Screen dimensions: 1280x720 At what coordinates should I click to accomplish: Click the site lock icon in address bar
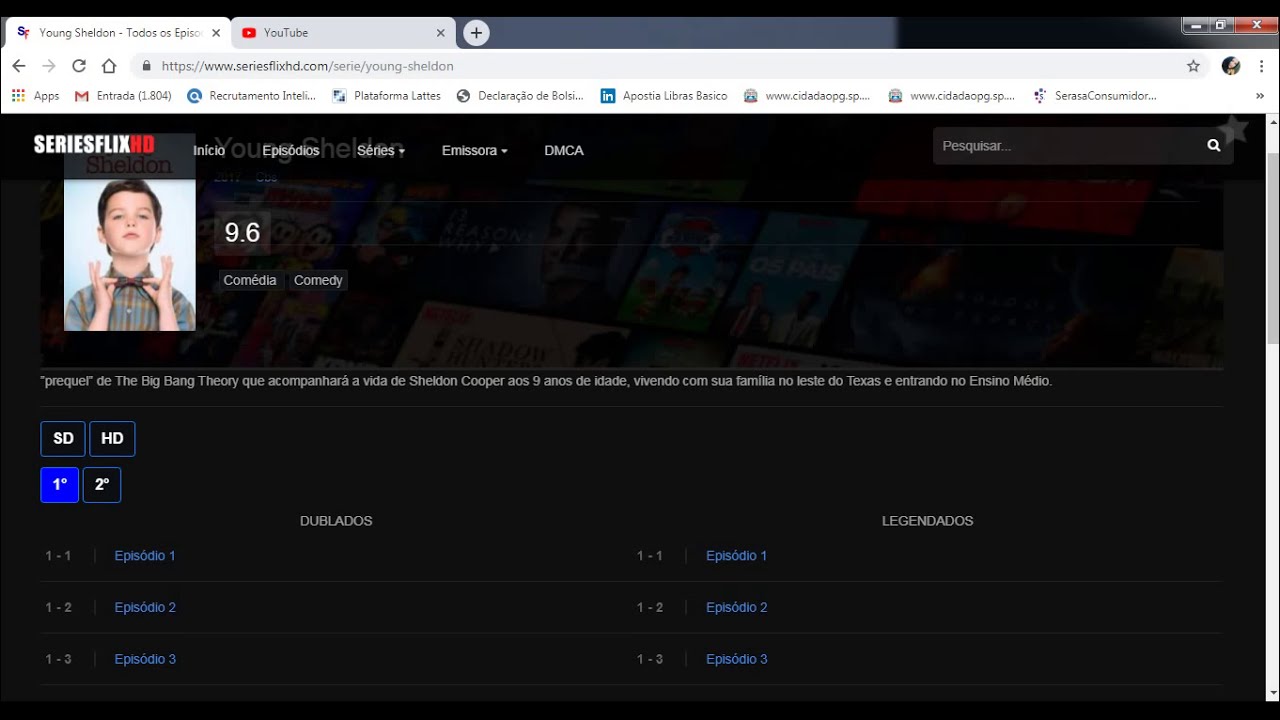(x=146, y=66)
